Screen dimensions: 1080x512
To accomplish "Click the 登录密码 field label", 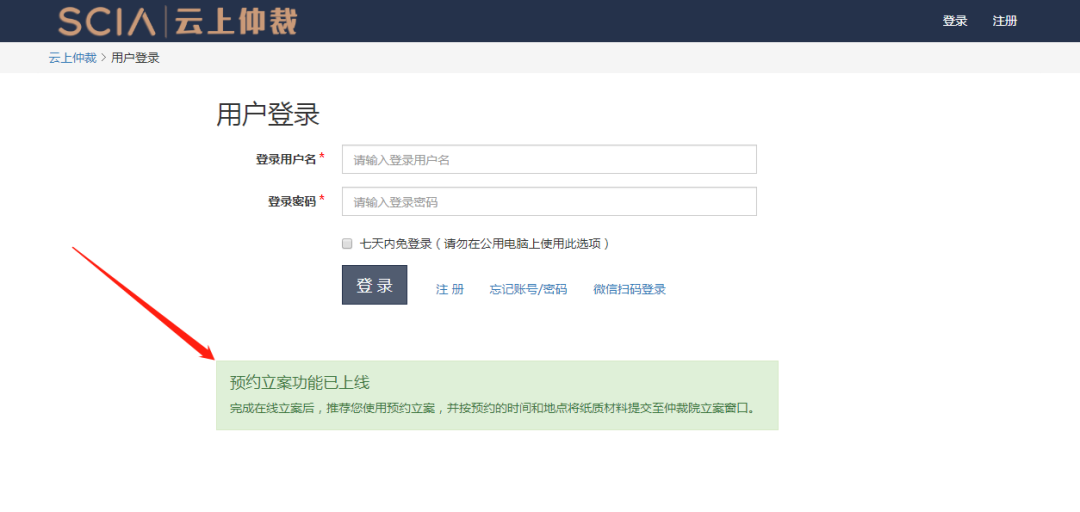I will click(x=291, y=202).
